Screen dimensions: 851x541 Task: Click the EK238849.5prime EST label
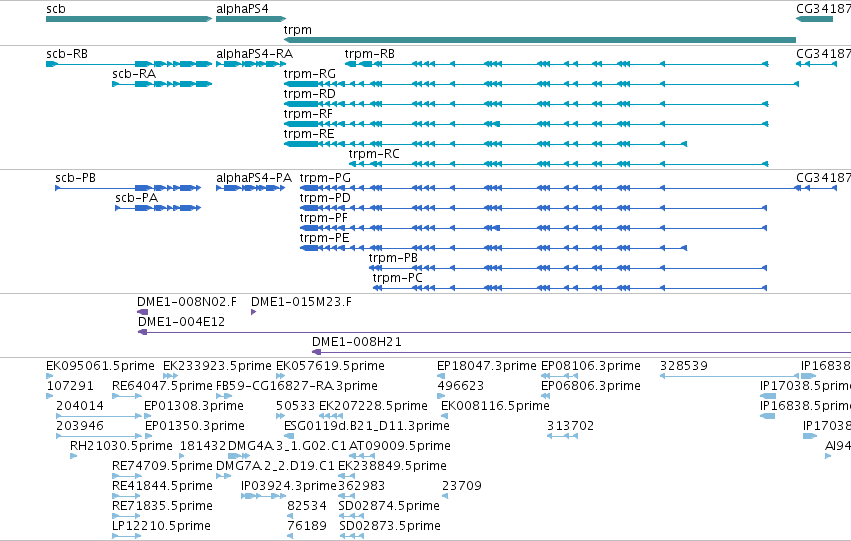tap(392, 467)
